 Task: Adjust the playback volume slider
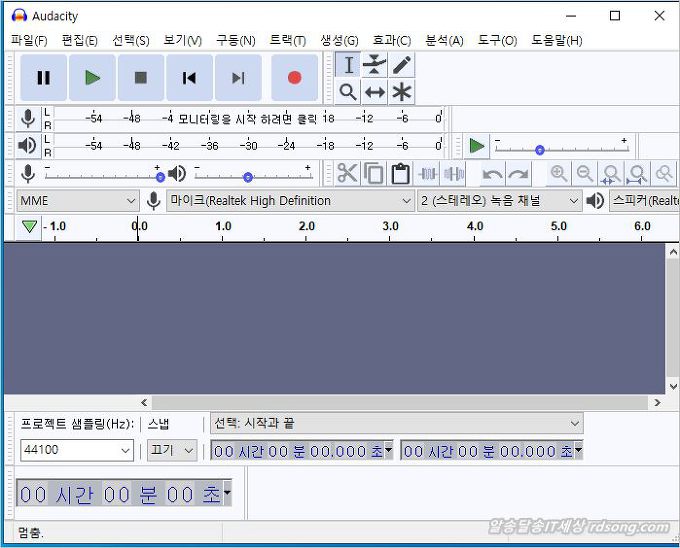(x=254, y=174)
